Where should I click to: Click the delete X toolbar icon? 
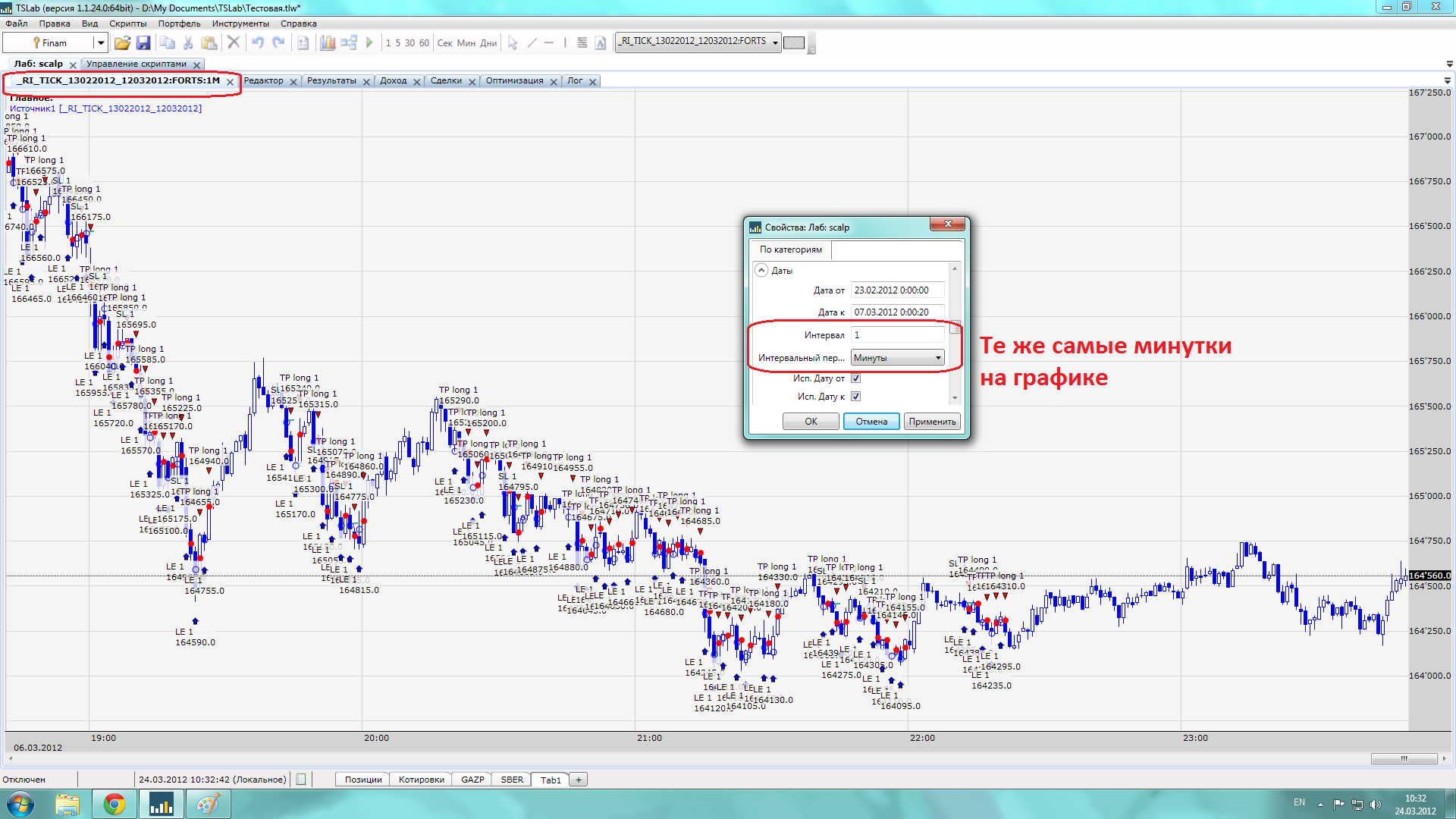click(234, 42)
